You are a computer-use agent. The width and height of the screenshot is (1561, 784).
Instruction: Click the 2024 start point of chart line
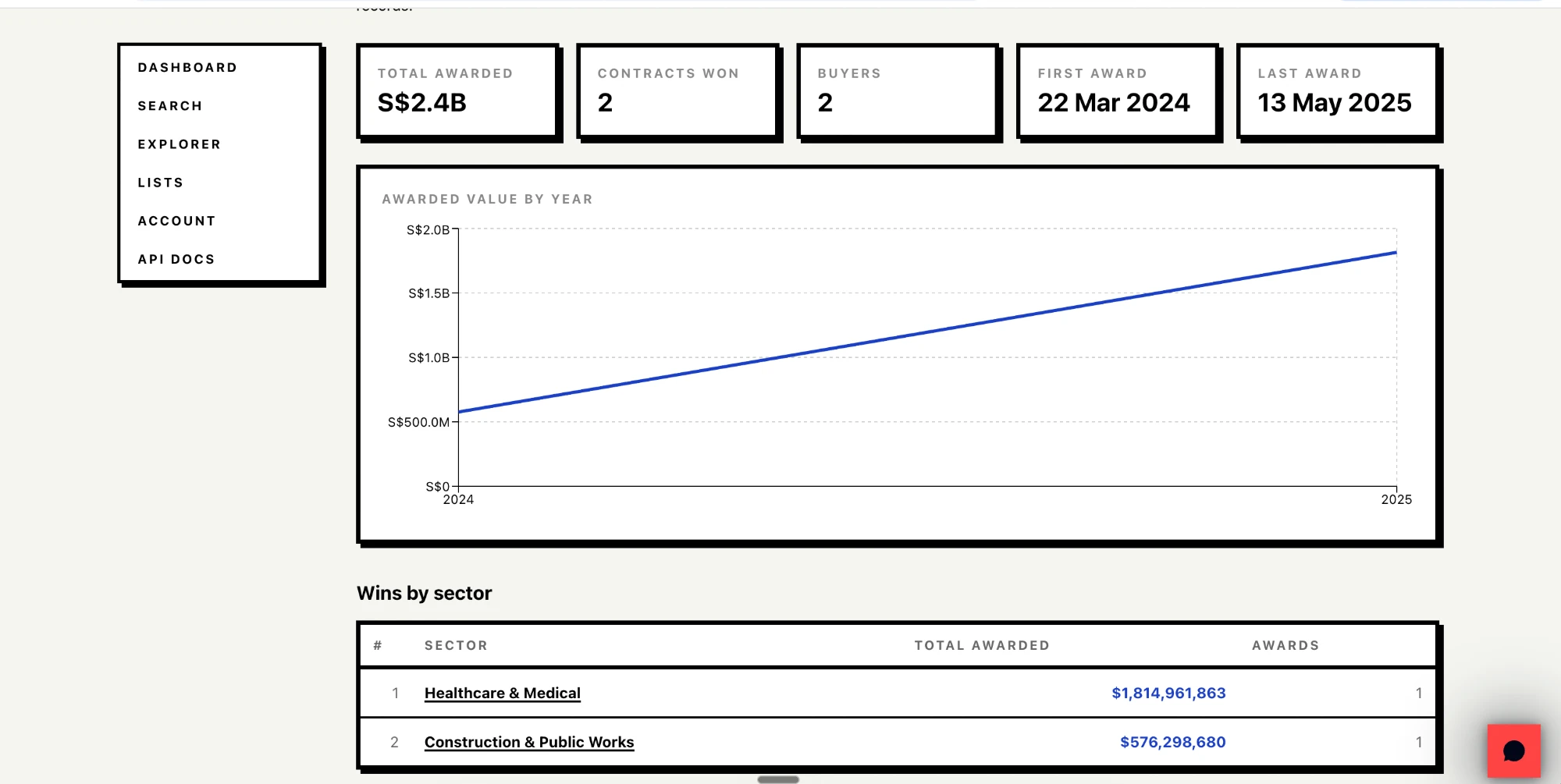(459, 411)
